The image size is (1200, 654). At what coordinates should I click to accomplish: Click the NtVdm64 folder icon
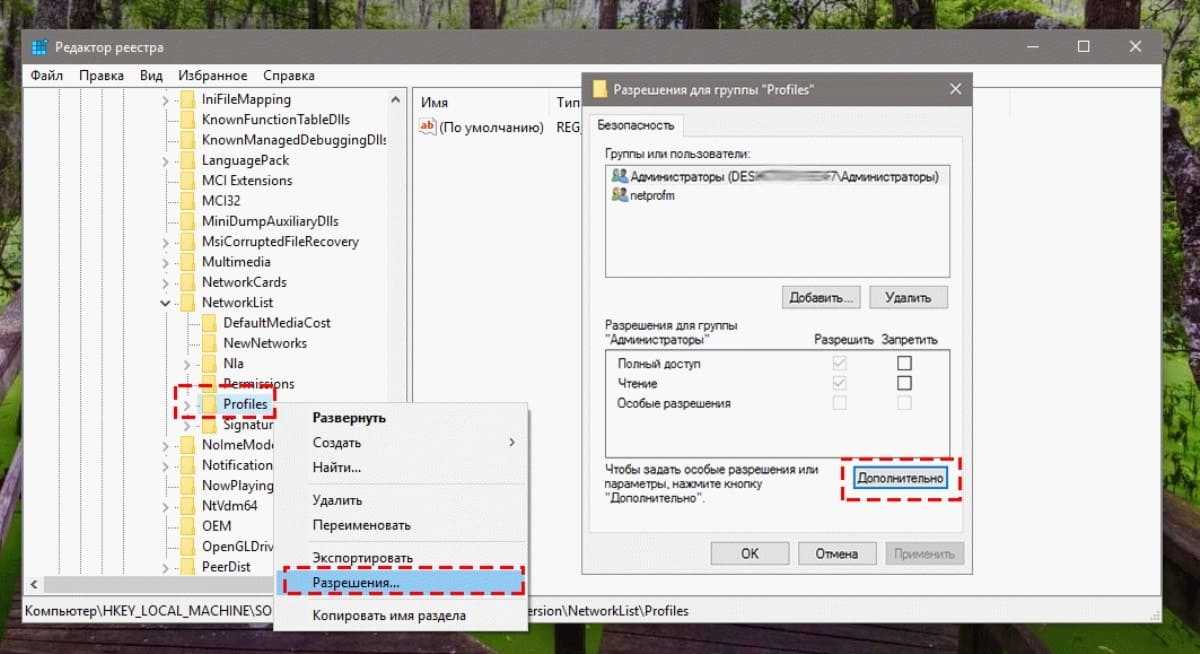(x=186, y=506)
